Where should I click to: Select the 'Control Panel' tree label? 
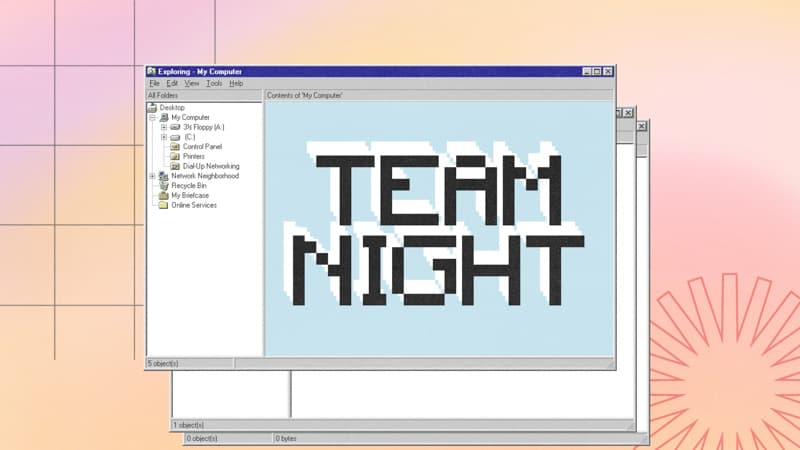point(203,146)
